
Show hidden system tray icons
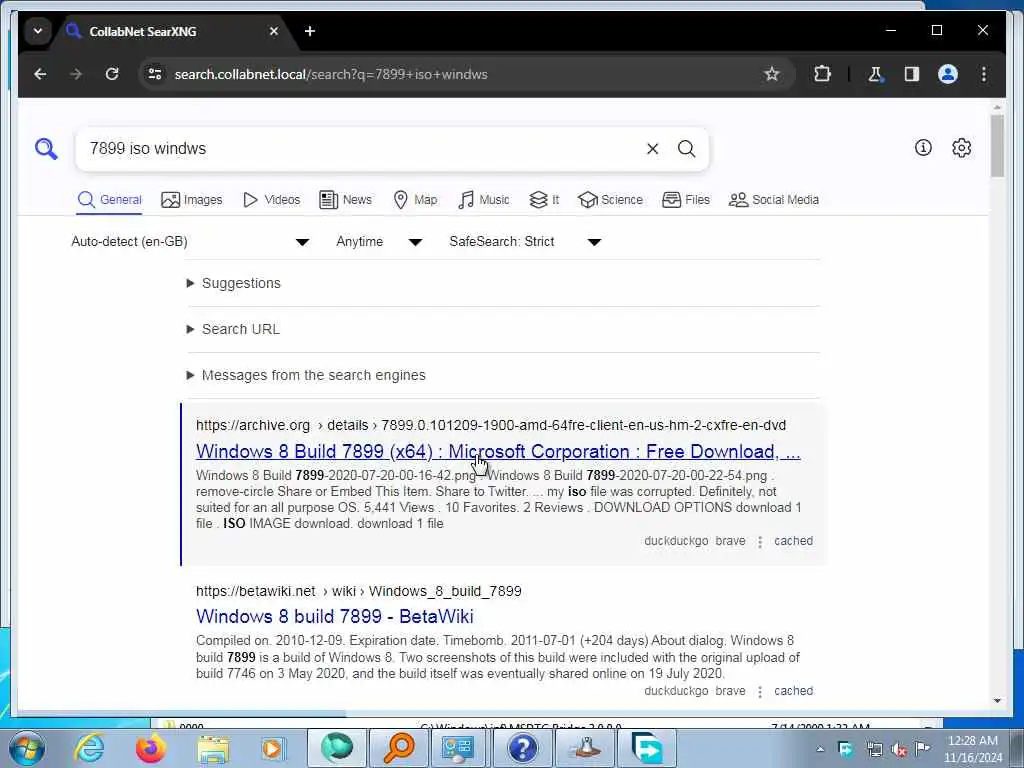820,749
